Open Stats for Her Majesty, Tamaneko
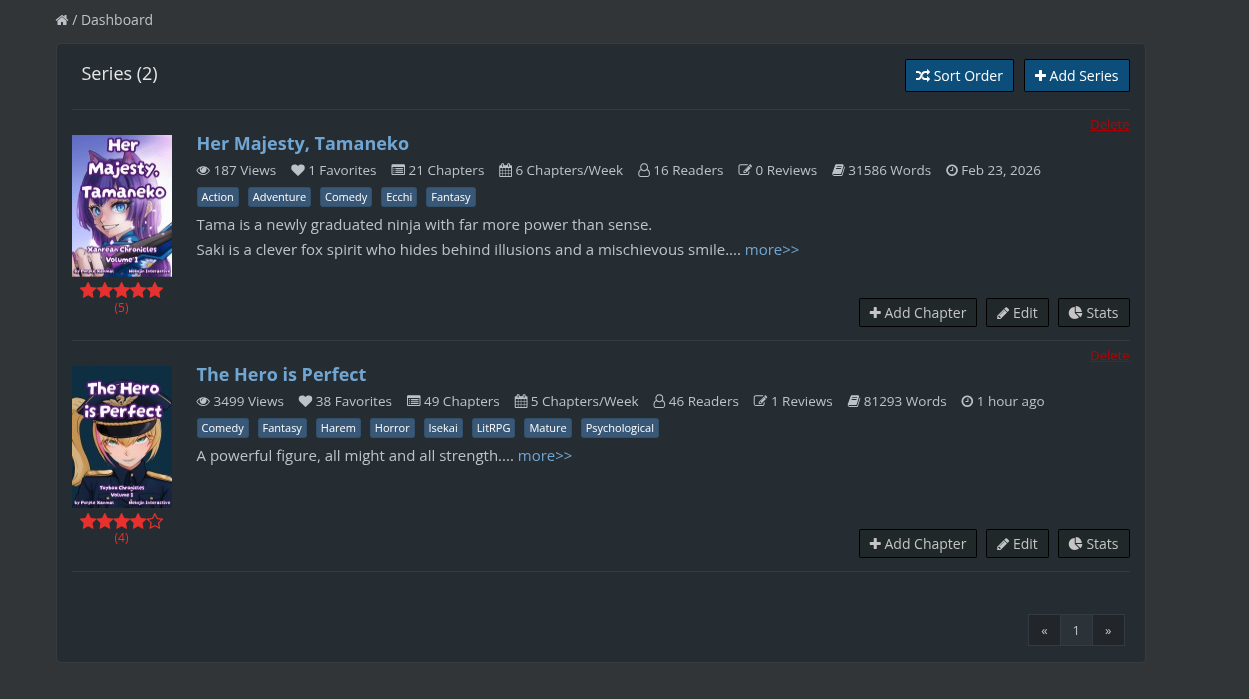 click(x=1093, y=313)
